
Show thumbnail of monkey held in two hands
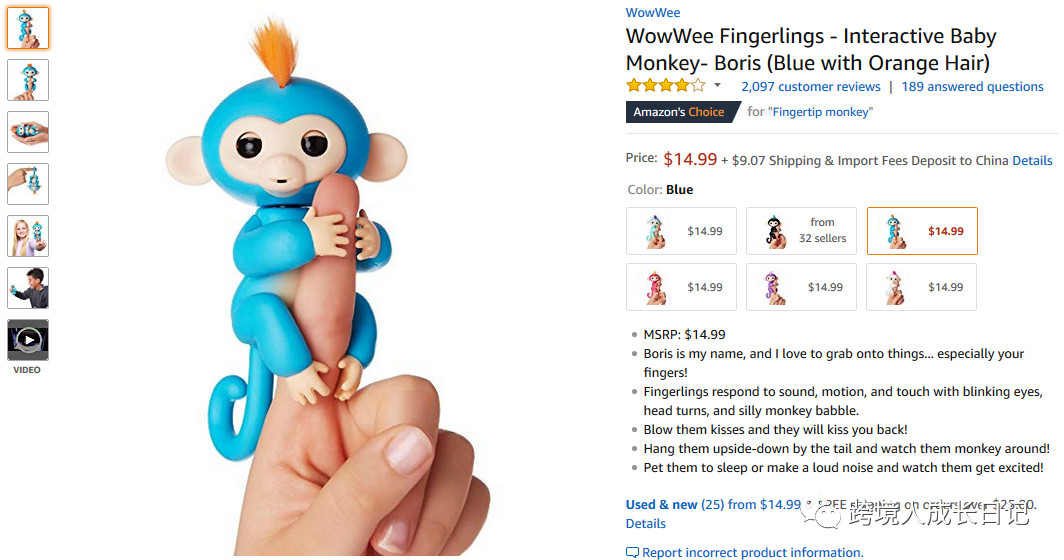[28, 132]
